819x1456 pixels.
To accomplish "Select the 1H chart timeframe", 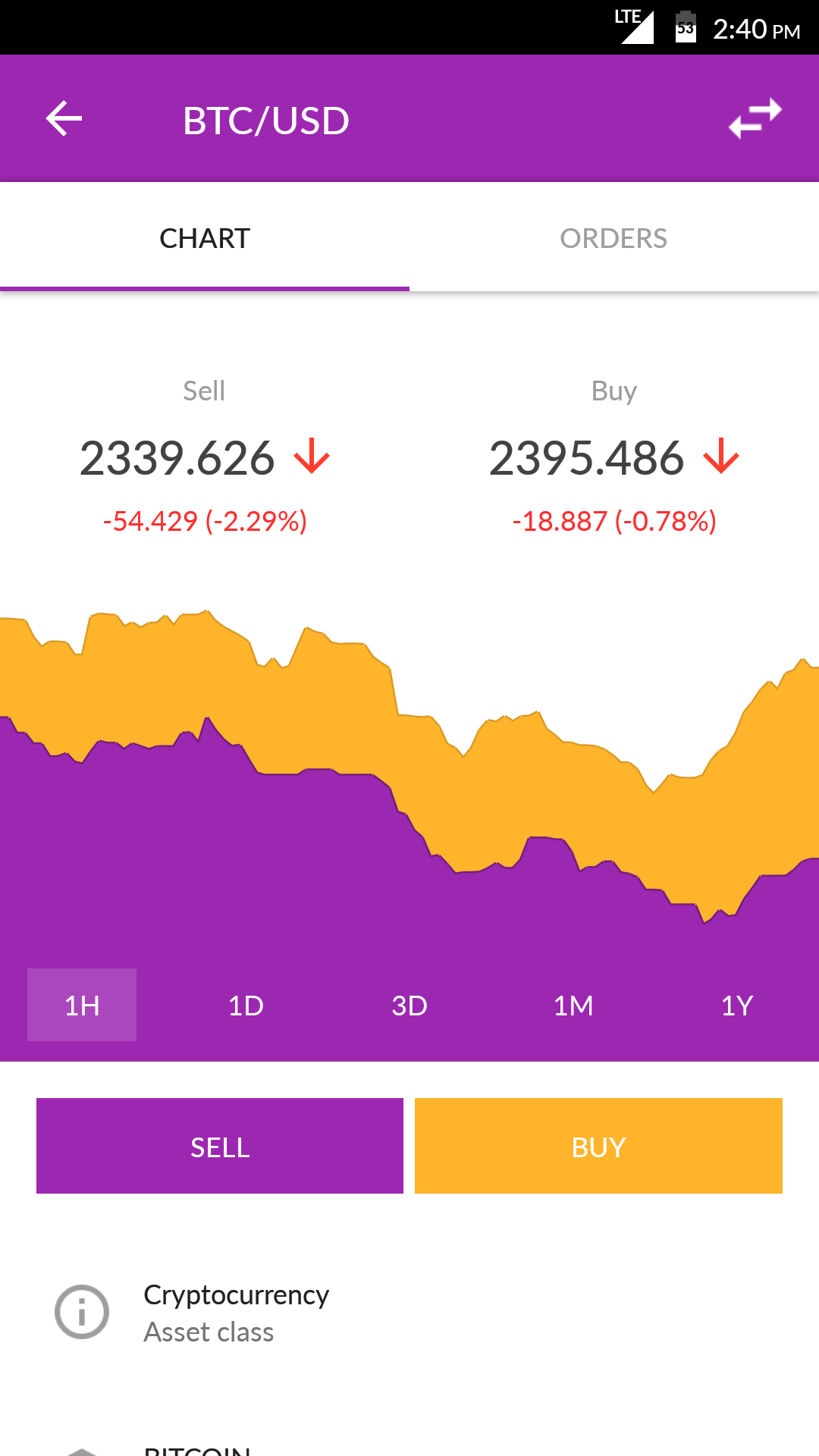I will (82, 1005).
